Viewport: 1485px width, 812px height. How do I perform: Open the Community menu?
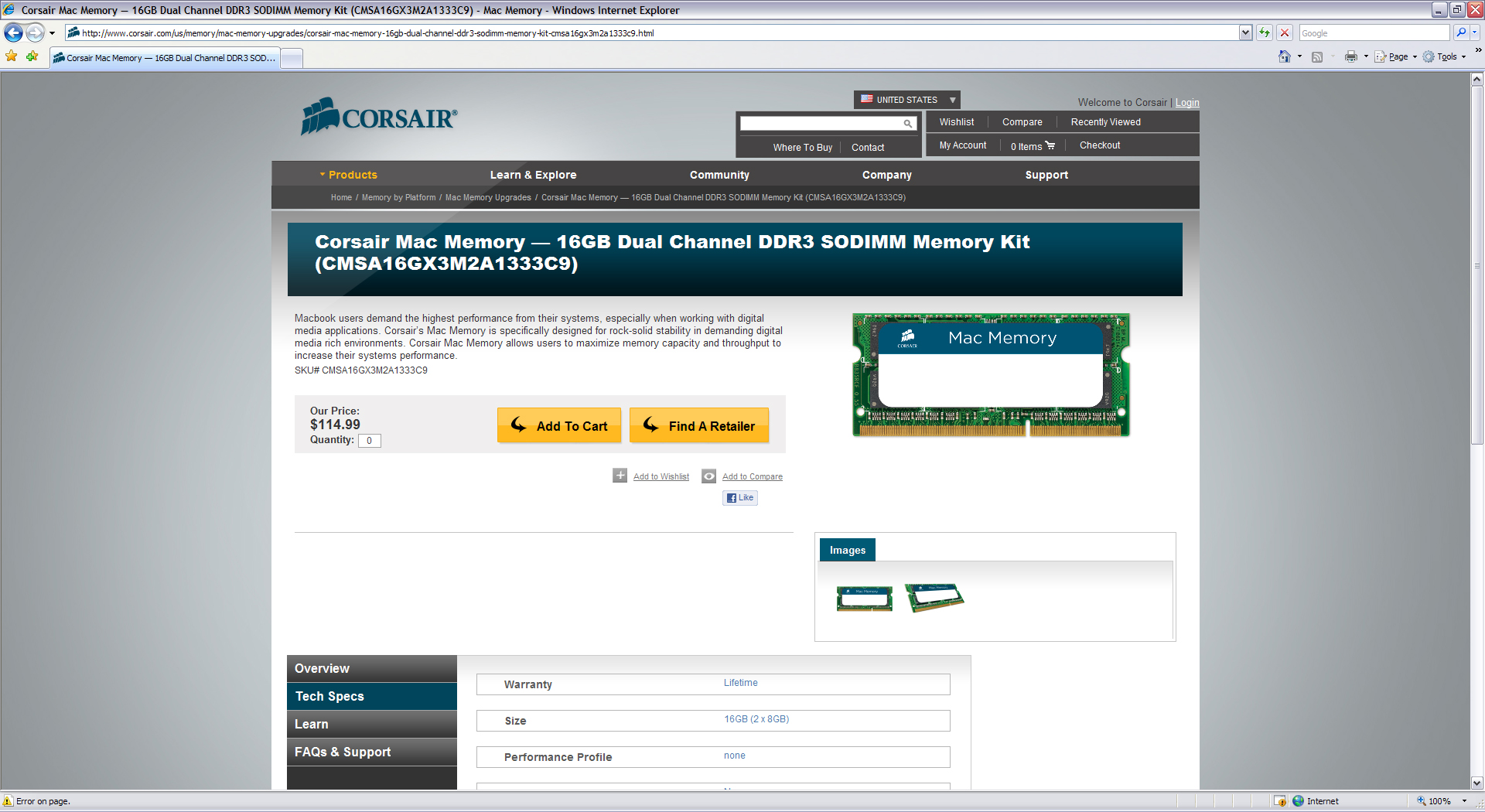[719, 175]
